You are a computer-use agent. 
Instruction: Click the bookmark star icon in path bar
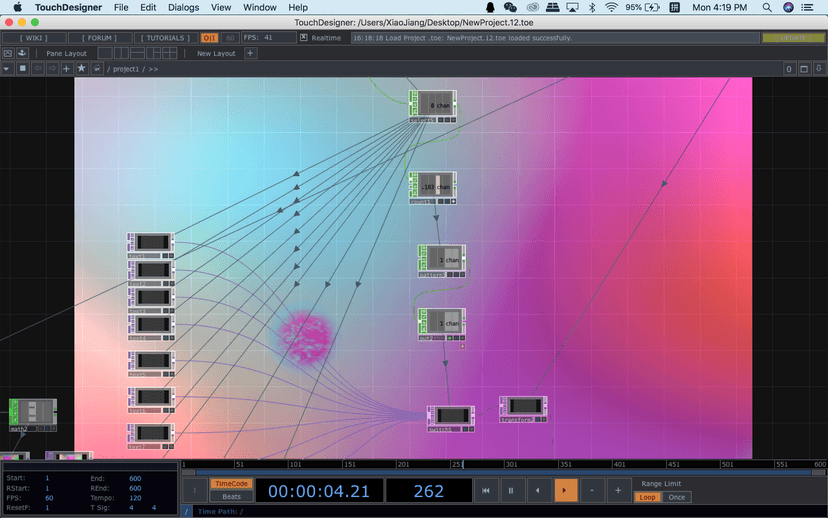coord(81,69)
